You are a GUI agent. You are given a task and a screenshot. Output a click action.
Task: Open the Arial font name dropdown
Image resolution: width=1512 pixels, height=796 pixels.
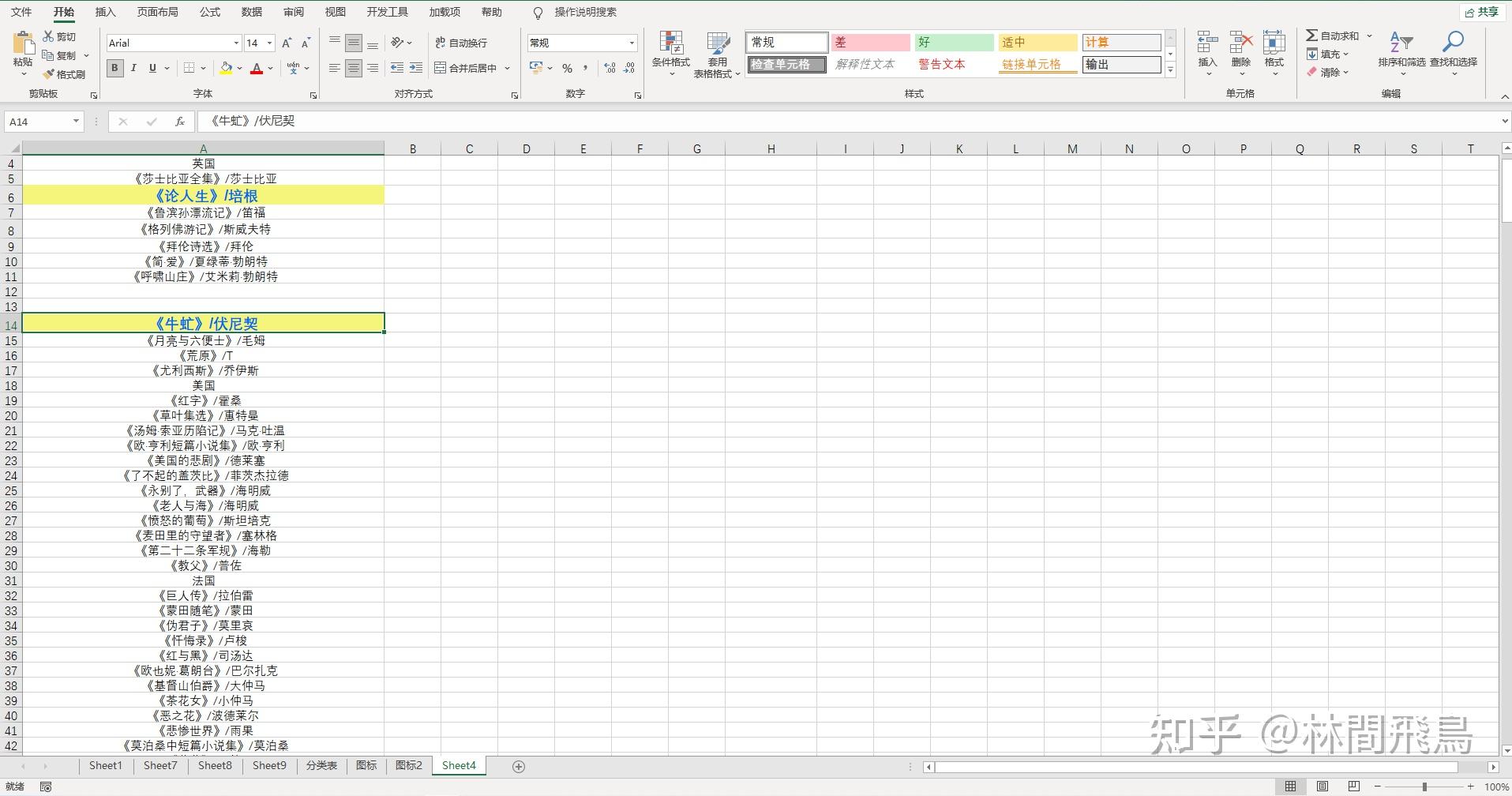tap(235, 43)
